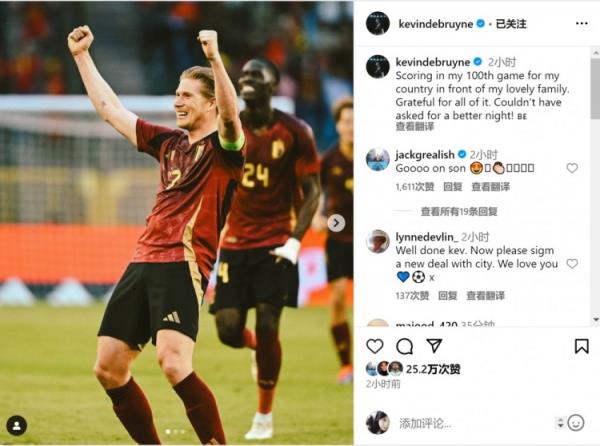Open emoji picker smiley icon

click(576, 423)
